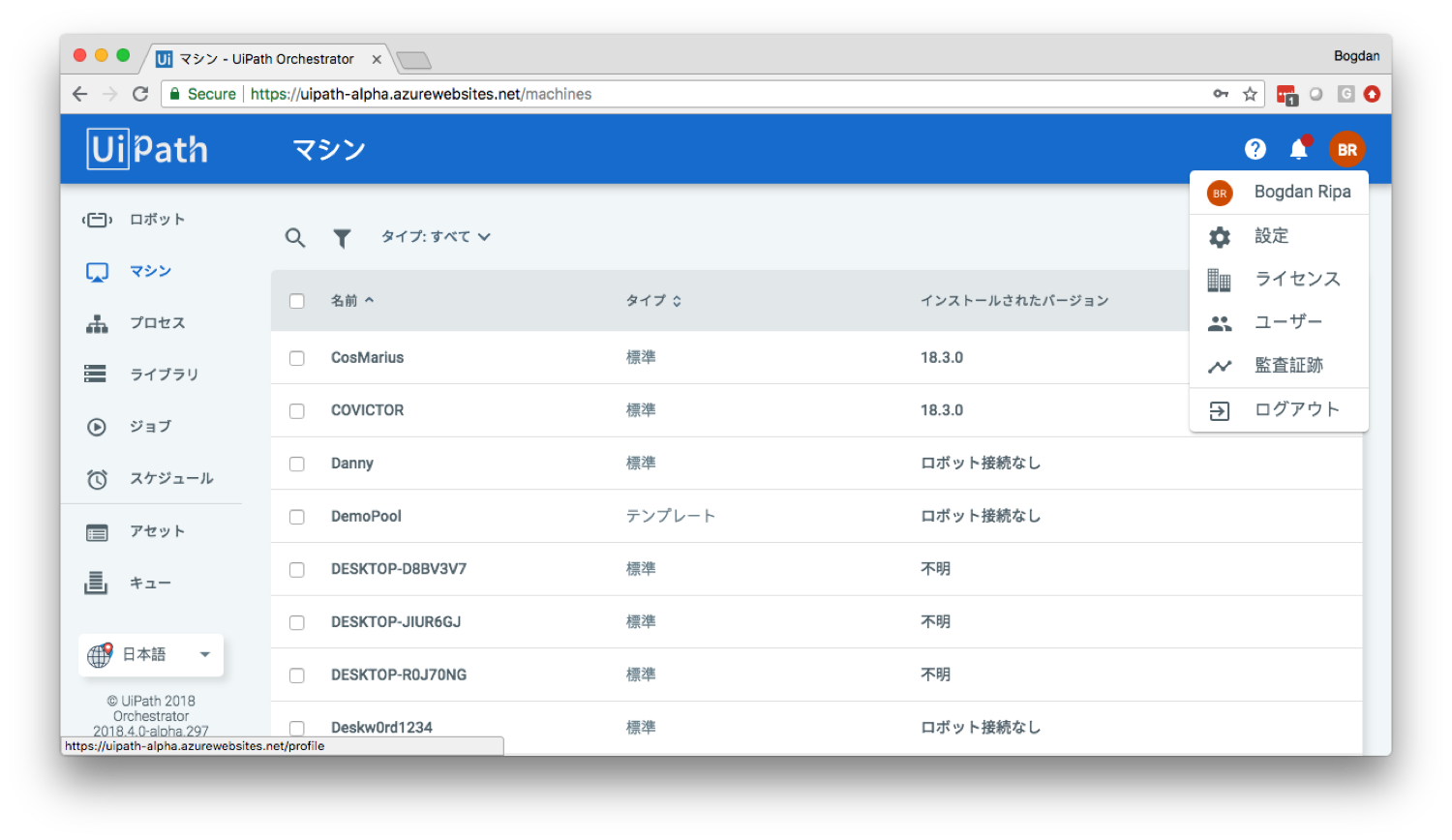Image resolution: width=1452 pixels, height=840 pixels.
Task: Open the ロボット sidebar icon
Action: click(97, 220)
